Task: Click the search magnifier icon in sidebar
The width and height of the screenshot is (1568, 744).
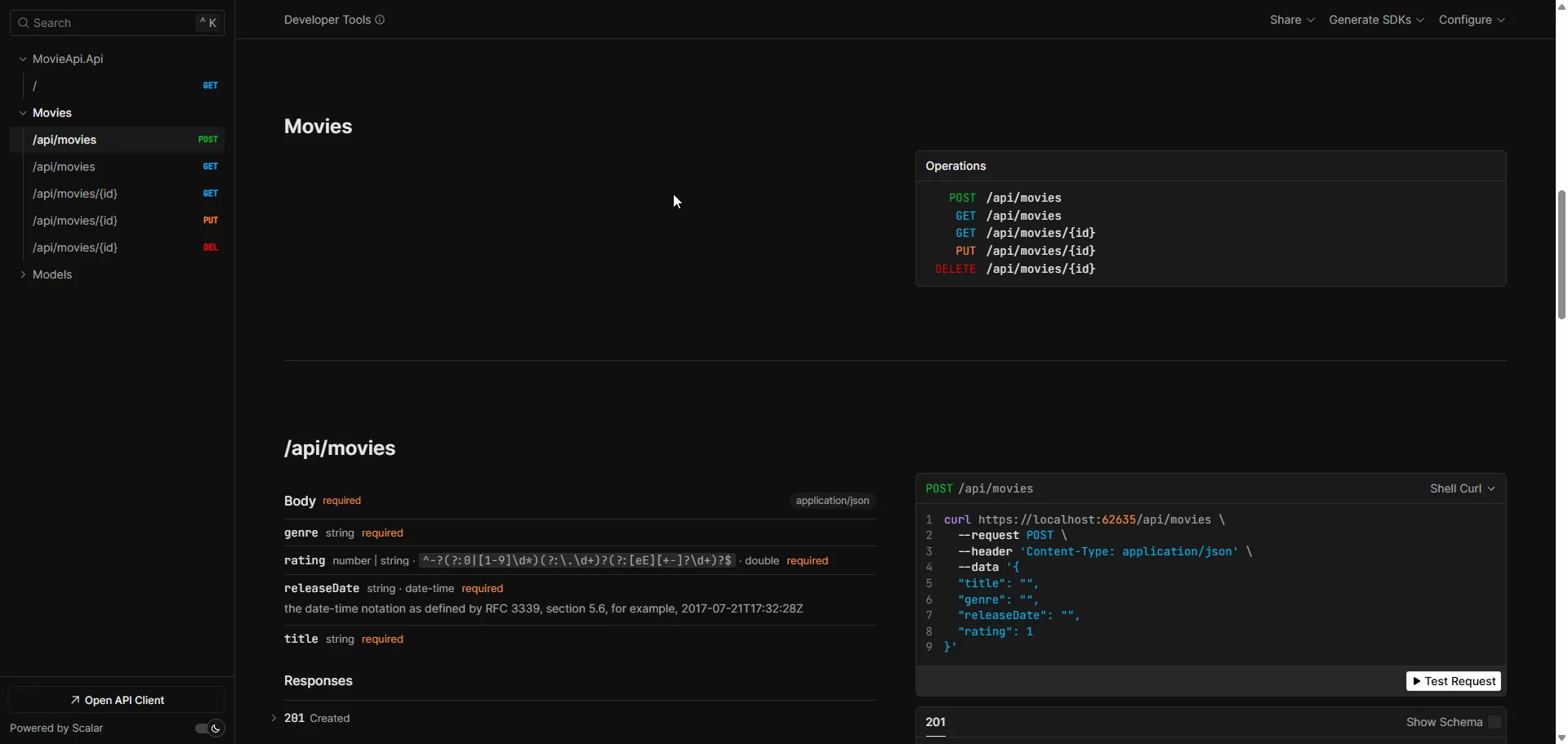Action: point(23,23)
